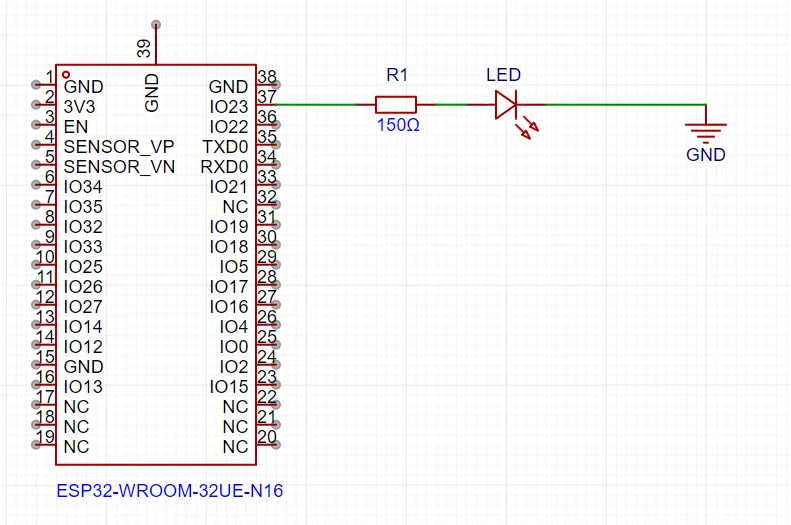
Task: Click the IO0 pin label
Action: pyautogui.click(x=234, y=347)
